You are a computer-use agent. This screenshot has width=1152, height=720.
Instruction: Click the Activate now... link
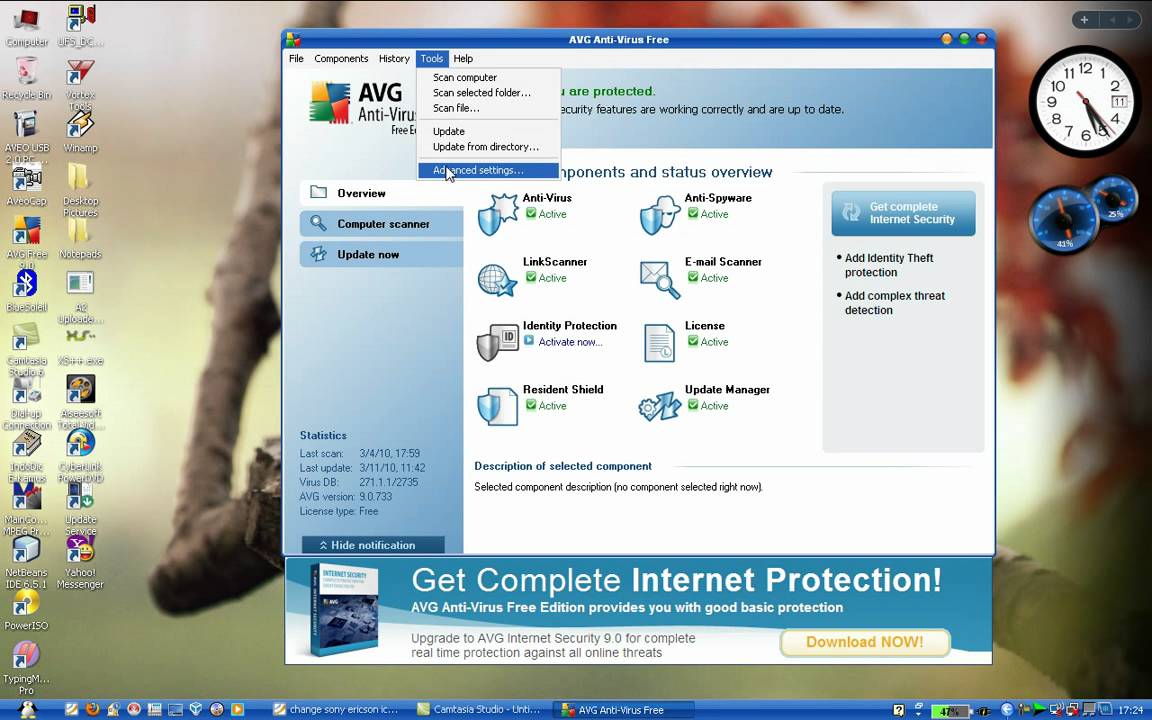pos(570,342)
